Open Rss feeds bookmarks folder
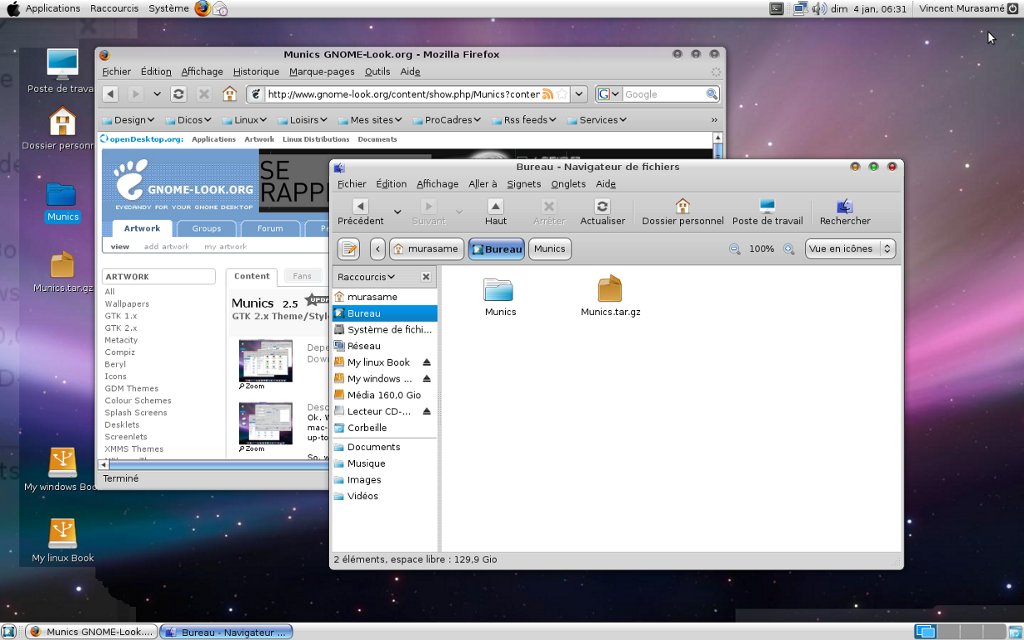Screen dimensions: 1024x640 [x=523, y=120]
